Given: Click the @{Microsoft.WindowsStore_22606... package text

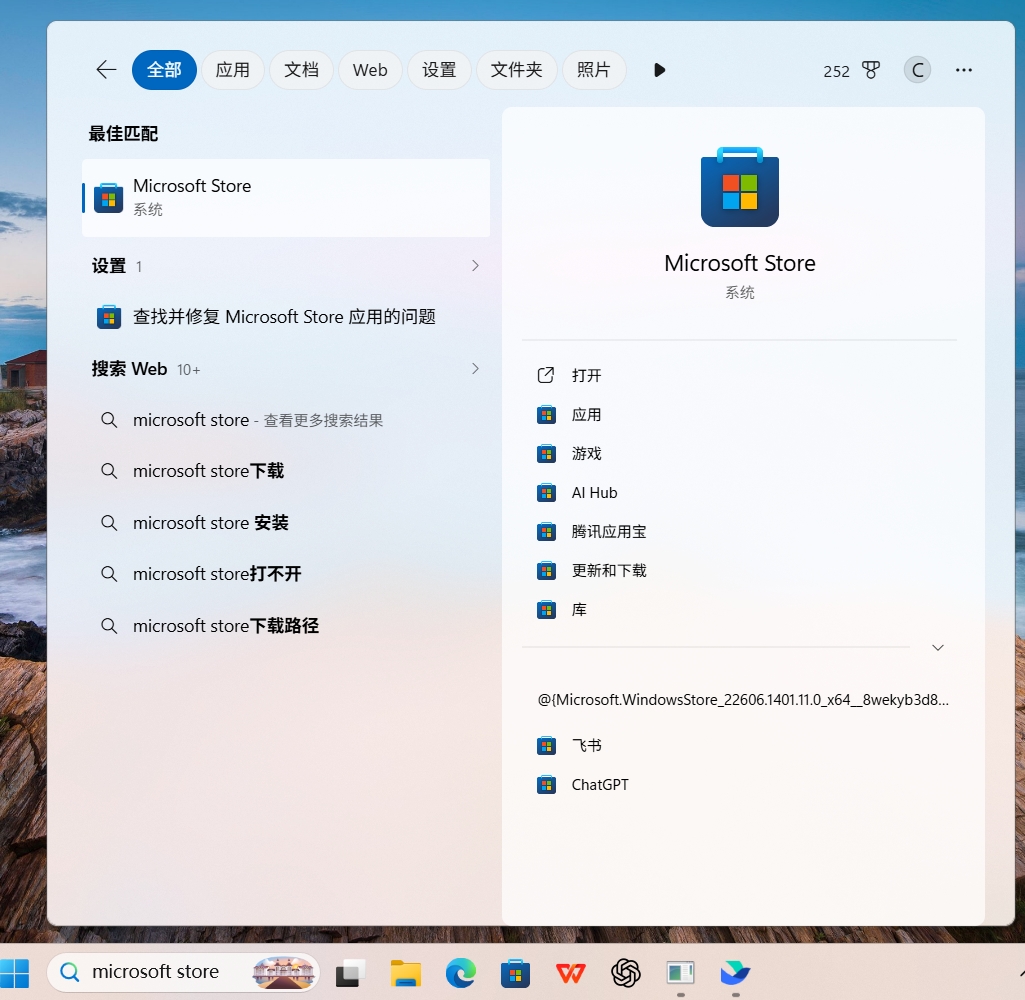Looking at the screenshot, I should coord(743,699).
